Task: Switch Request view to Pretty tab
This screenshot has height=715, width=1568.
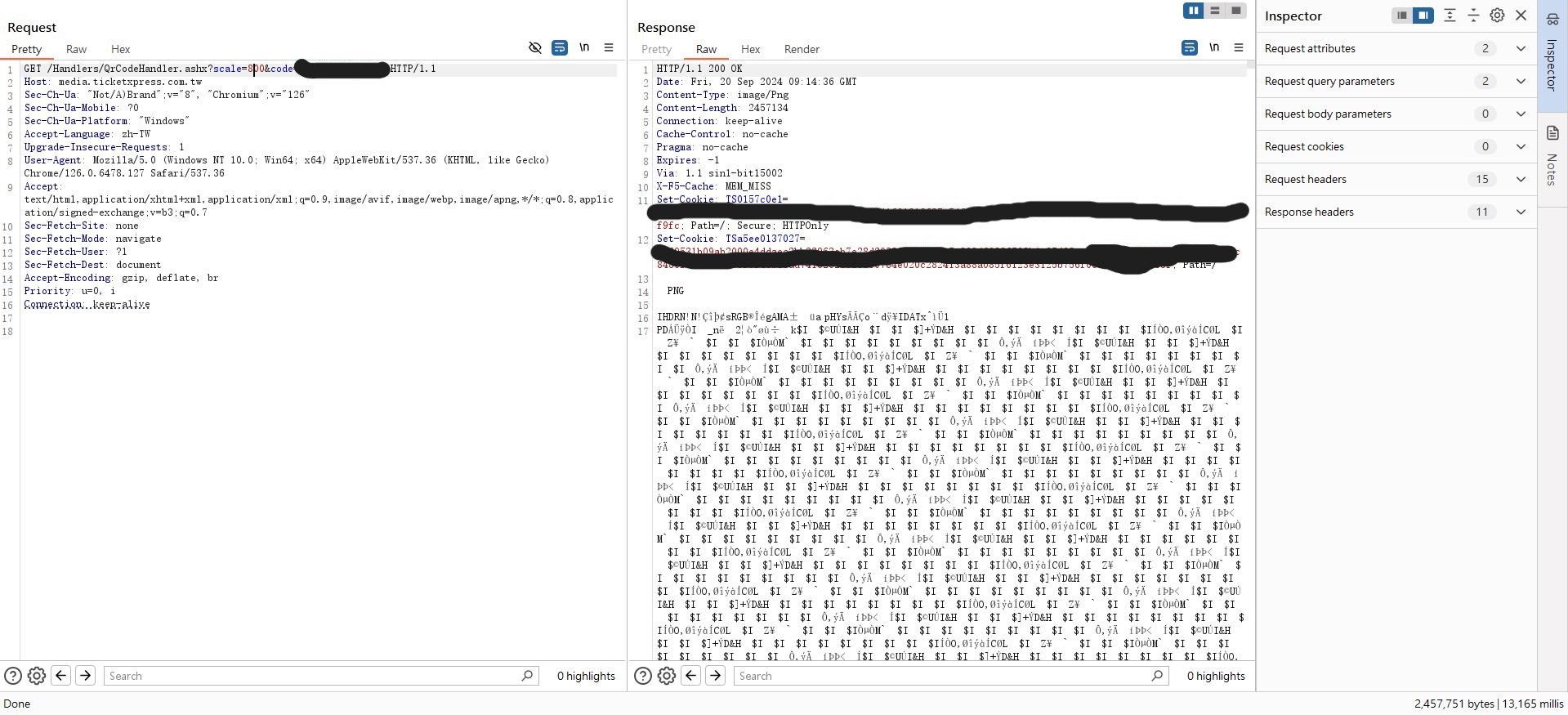Action: pos(26,49)
